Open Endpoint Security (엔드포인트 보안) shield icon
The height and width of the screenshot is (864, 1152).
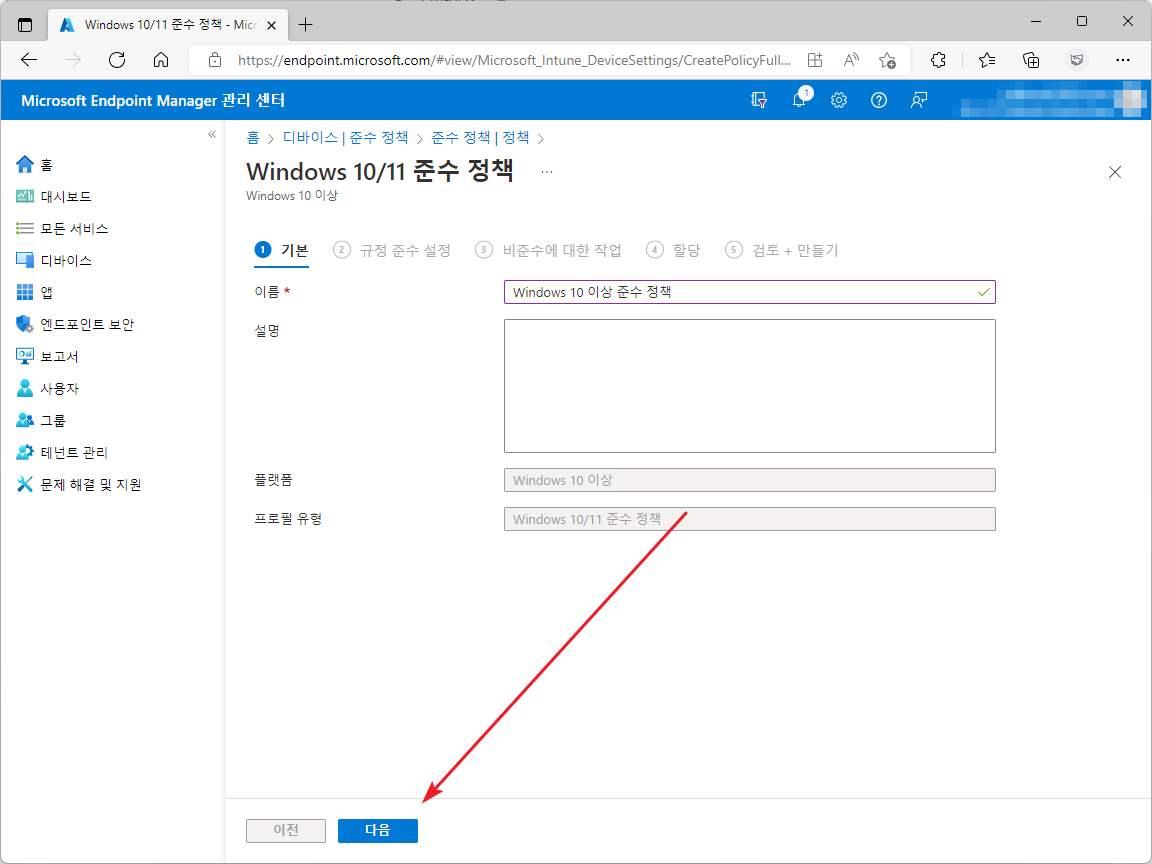[25, 324]
